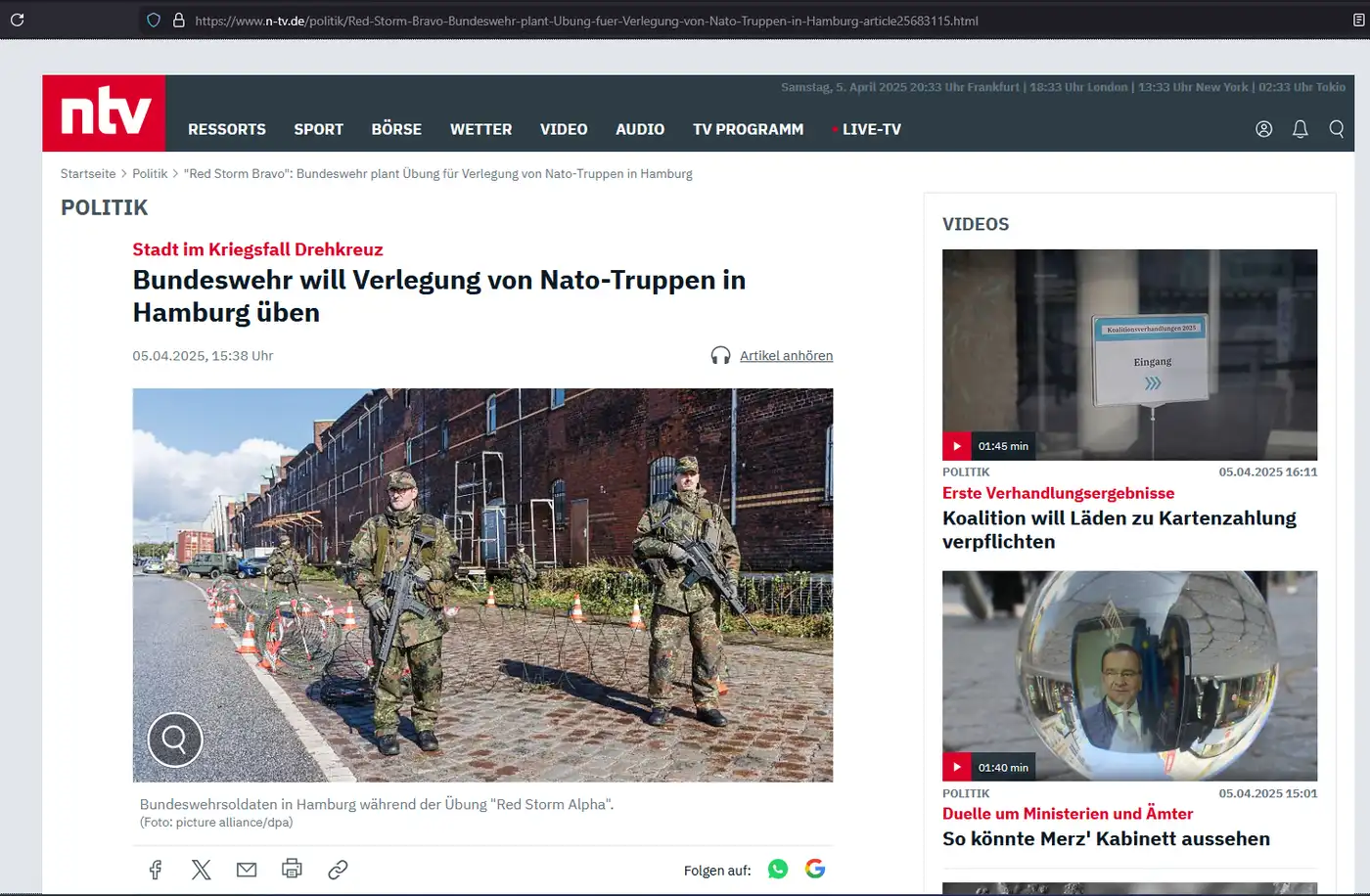Open the LIVE-TV stream
Image resolution: width=1370 pixels, height=896 pixels.
pos(870,129)
